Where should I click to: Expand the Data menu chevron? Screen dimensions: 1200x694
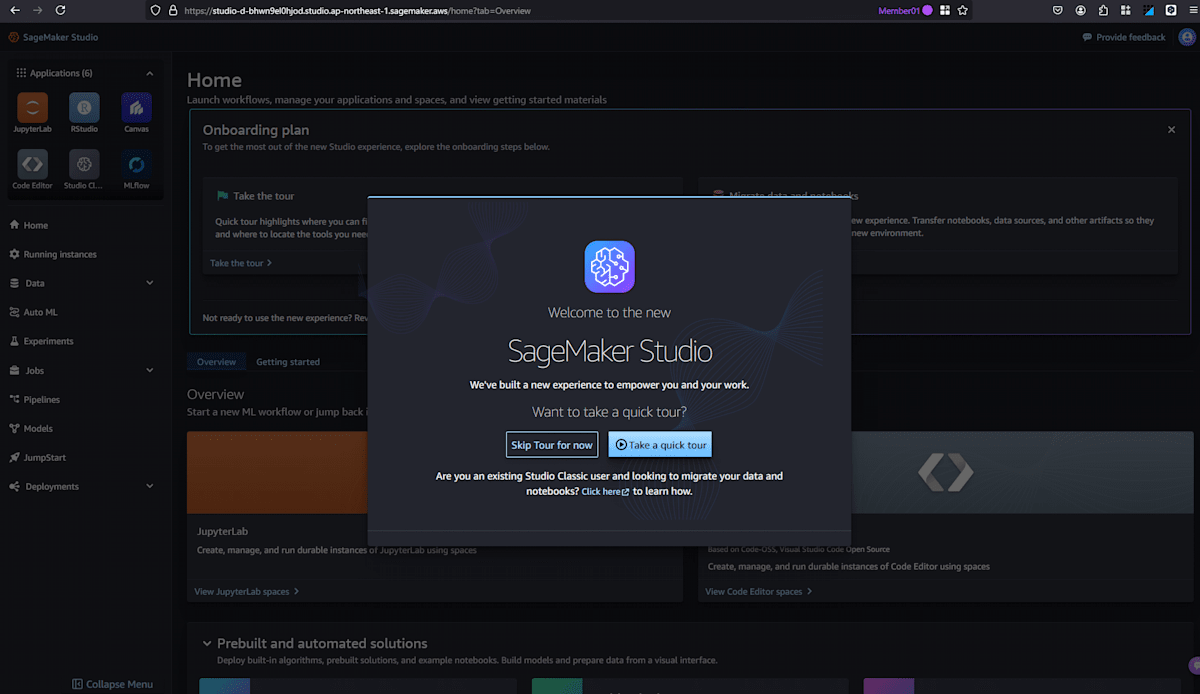coord(150,283)
